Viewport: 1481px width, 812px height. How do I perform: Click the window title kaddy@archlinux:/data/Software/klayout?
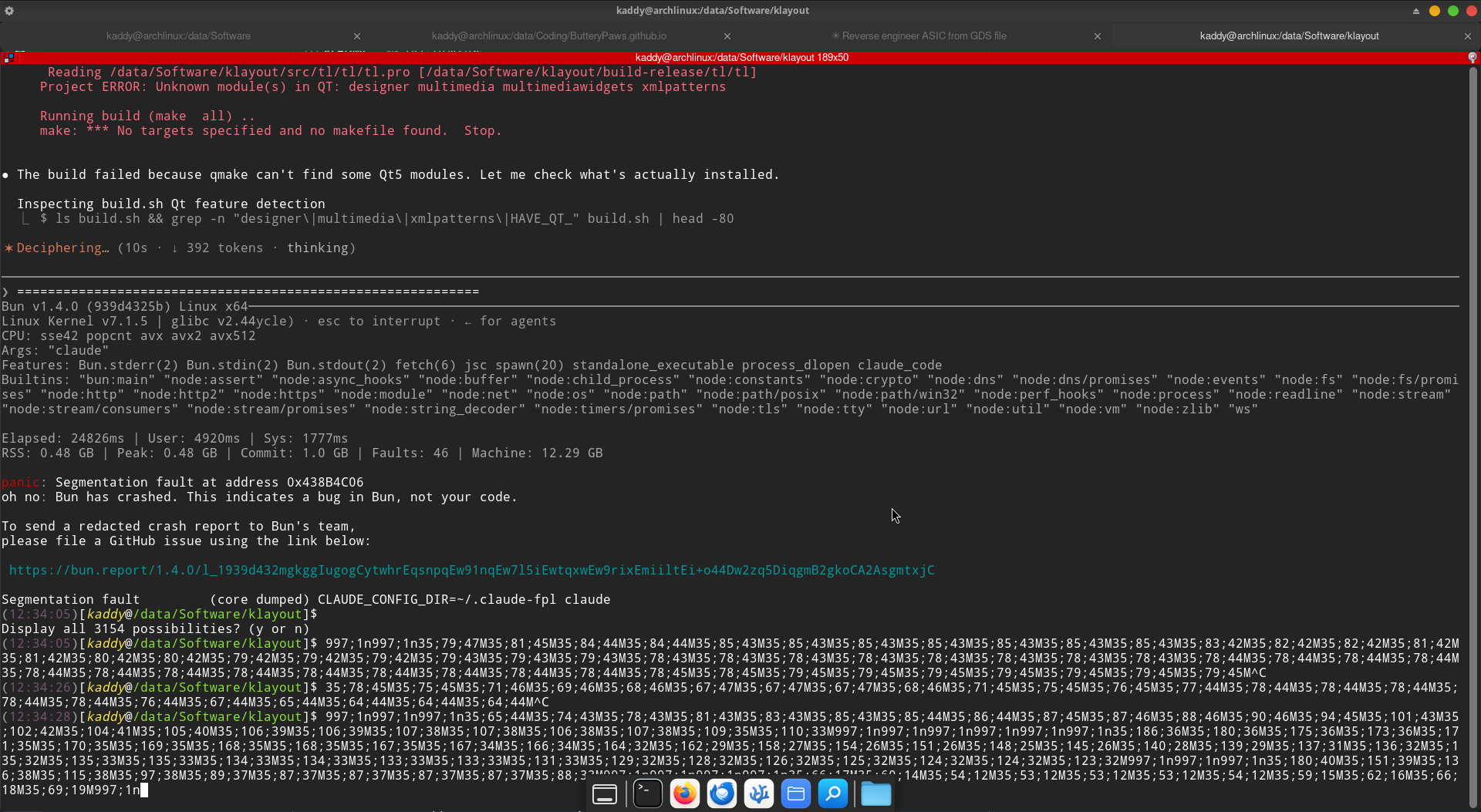coord(712,11)
